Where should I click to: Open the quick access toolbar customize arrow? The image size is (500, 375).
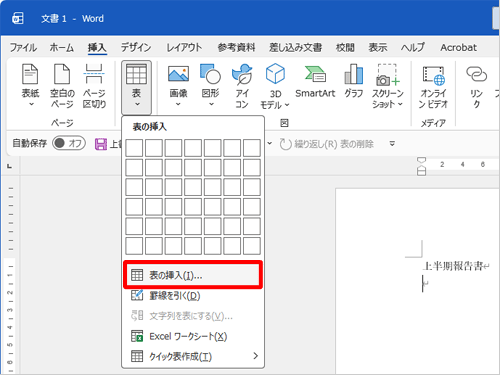[392, 144]
